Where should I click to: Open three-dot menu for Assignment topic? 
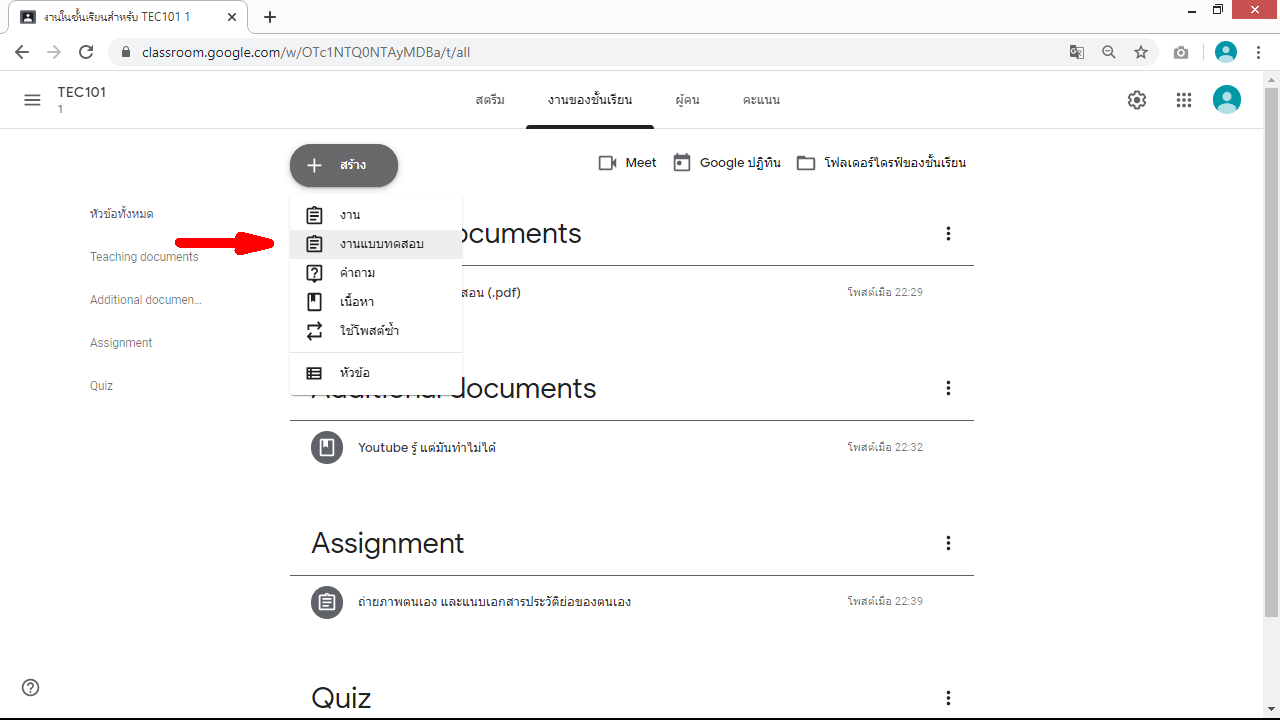point(948,543)
